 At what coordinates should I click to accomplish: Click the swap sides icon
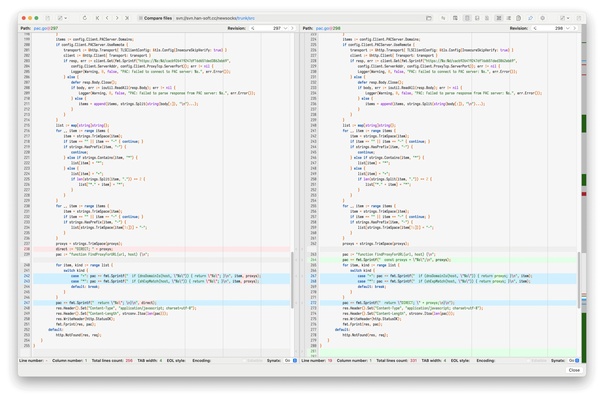point(443,18)
